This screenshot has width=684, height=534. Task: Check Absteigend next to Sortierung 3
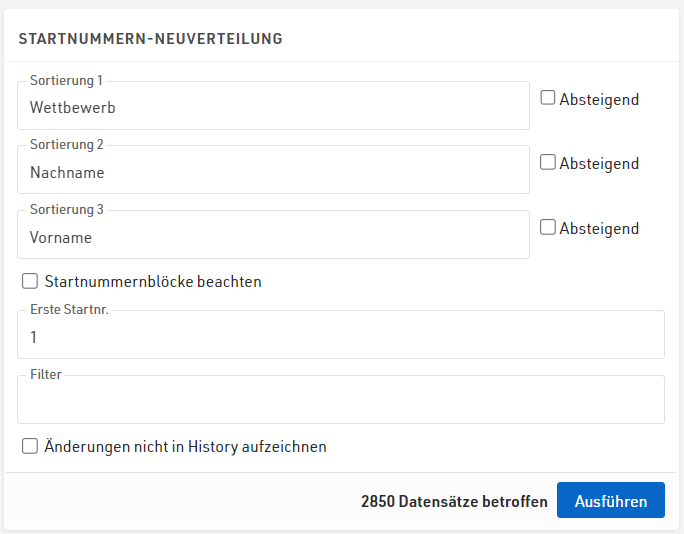[548, 227]
